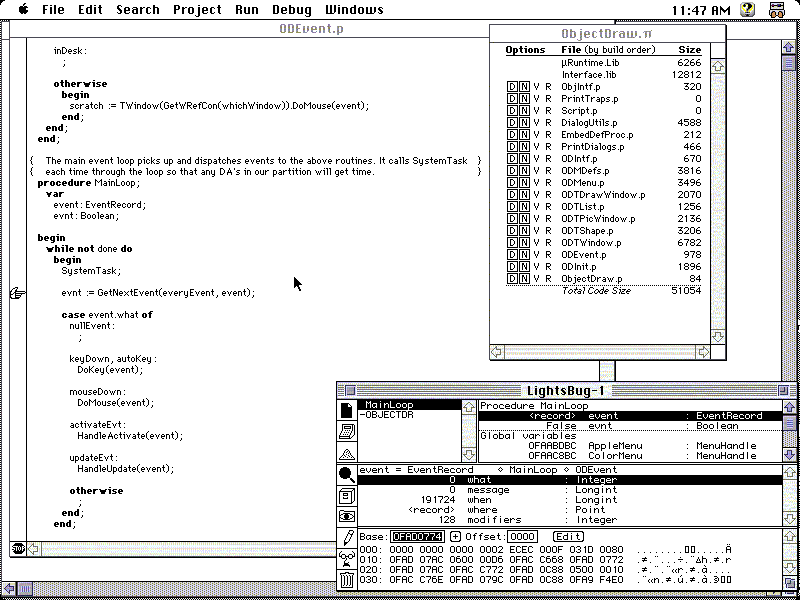
Task: Click the eye icon in LightsBug
Action: (346, 516)
